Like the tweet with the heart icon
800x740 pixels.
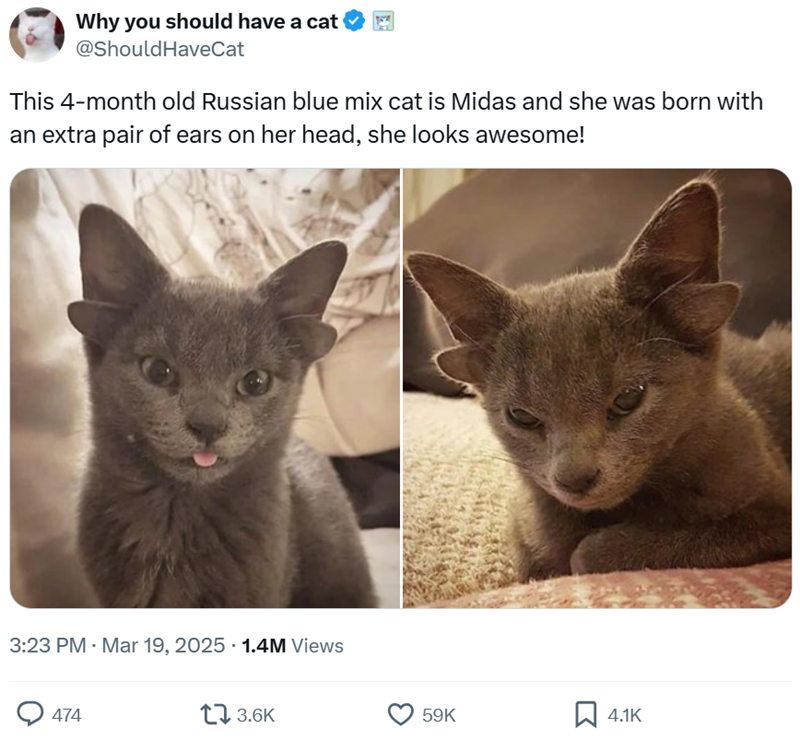pos(400,714)
